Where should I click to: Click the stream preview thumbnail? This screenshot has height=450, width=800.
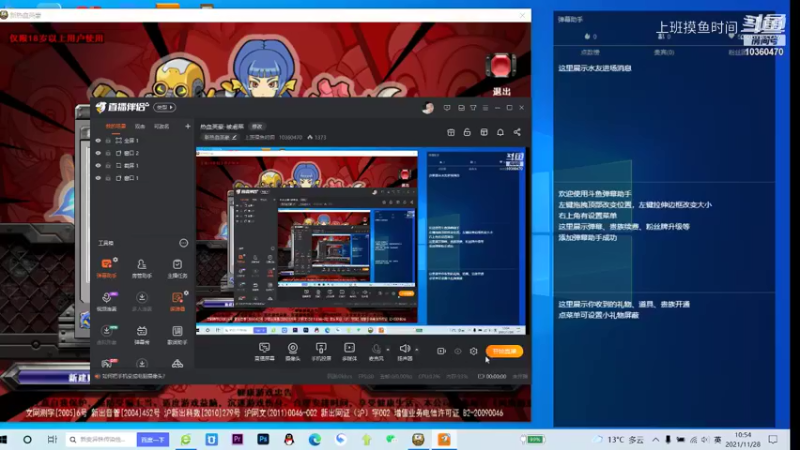(361, 241)
